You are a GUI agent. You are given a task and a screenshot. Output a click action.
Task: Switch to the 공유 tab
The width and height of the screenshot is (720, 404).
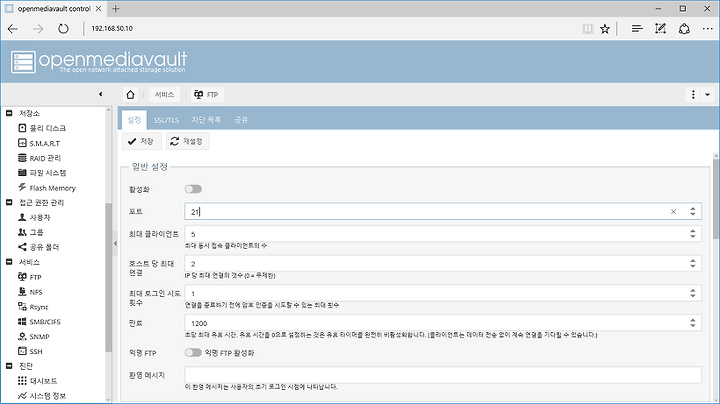point(241,120)
